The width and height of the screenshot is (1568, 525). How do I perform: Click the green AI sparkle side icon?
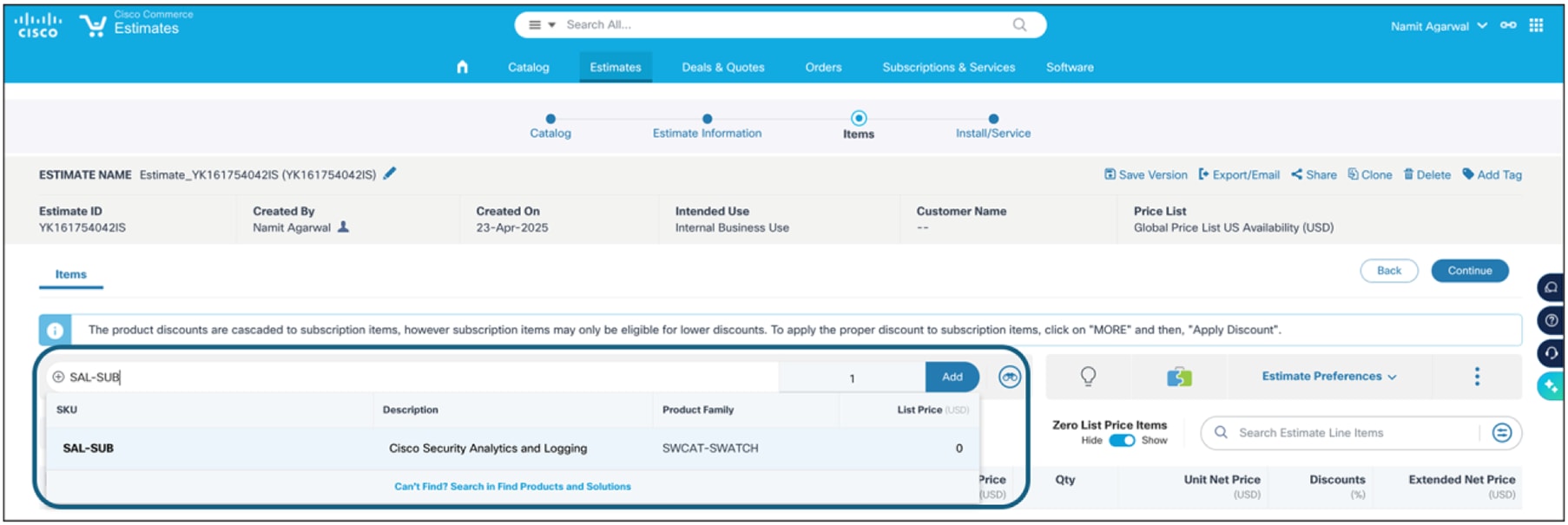pos(1552,386)
